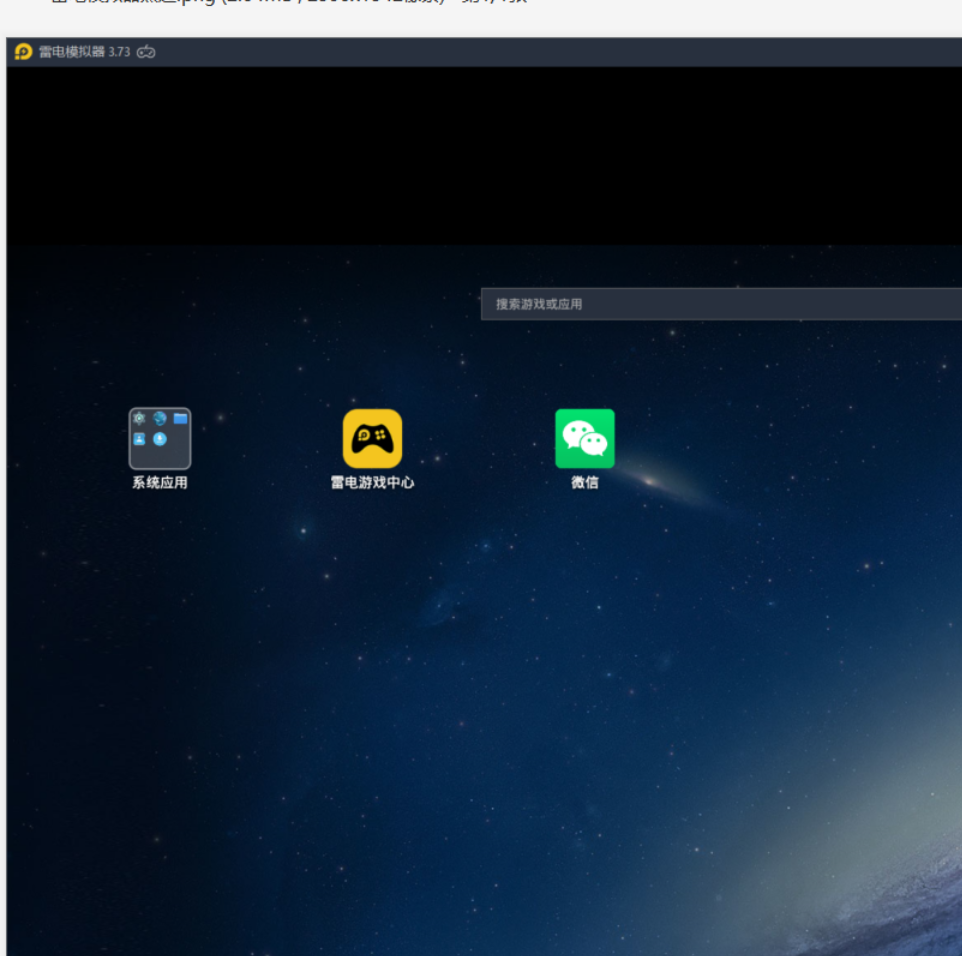
Task: Click the 雷电模拟器 3.73 title text
Action: tap(84, 52)
